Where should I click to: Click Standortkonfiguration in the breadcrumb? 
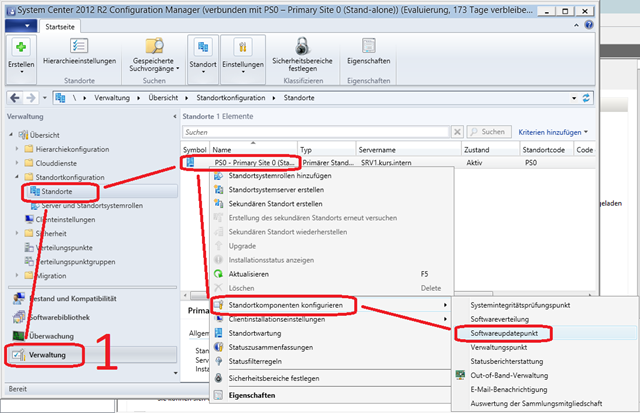coord(231,98)
